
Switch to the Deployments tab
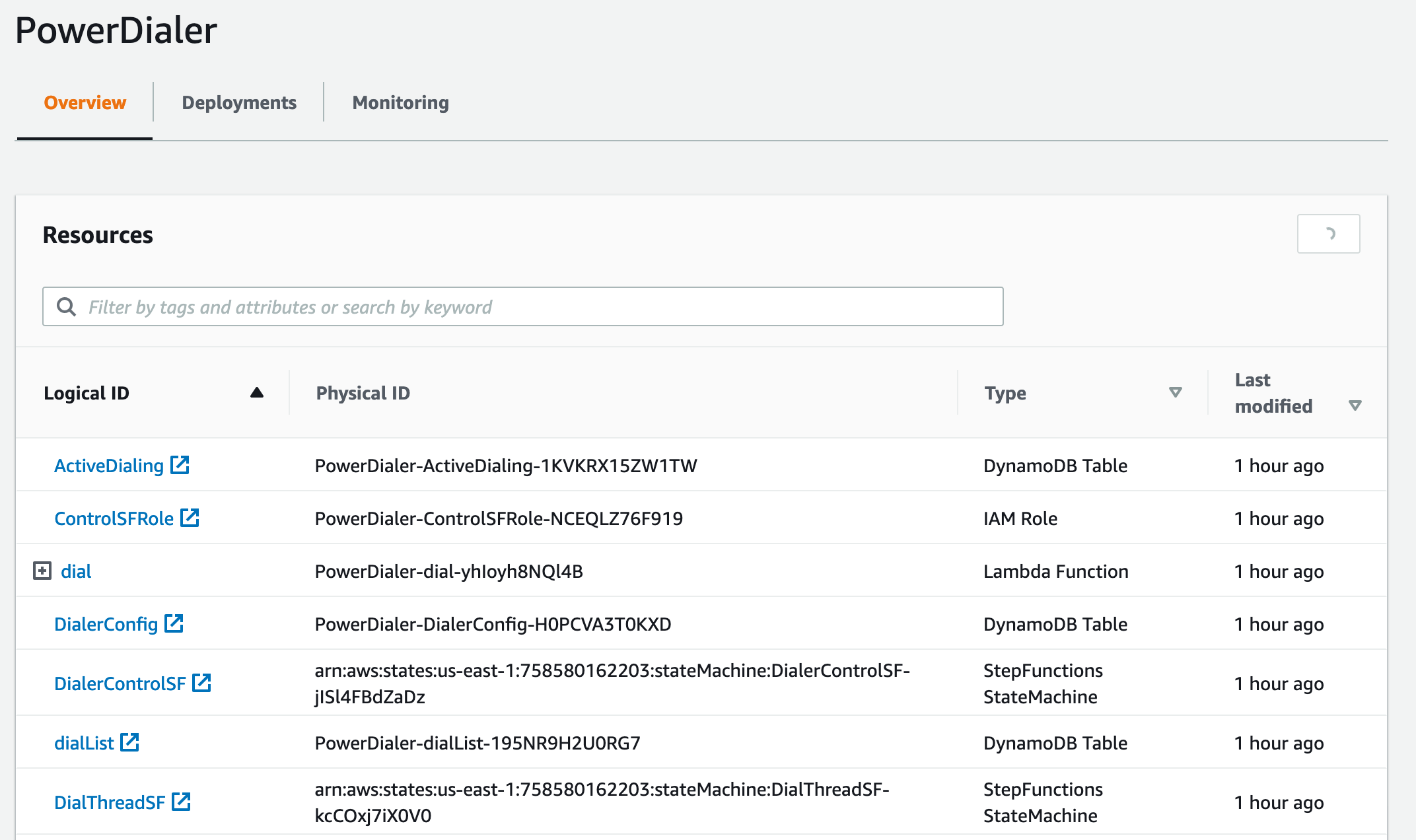239,102
